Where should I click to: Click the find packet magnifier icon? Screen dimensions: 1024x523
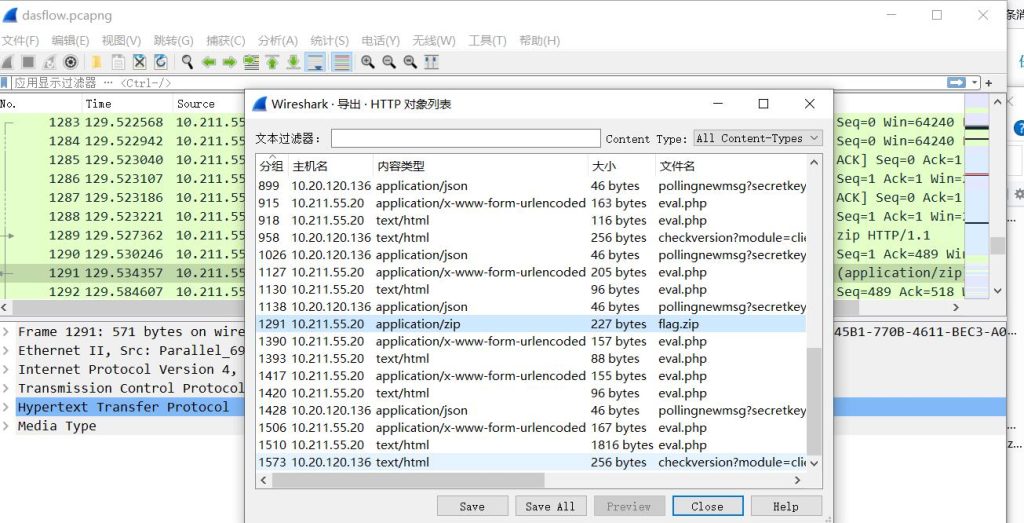click(x=187, y=62)
